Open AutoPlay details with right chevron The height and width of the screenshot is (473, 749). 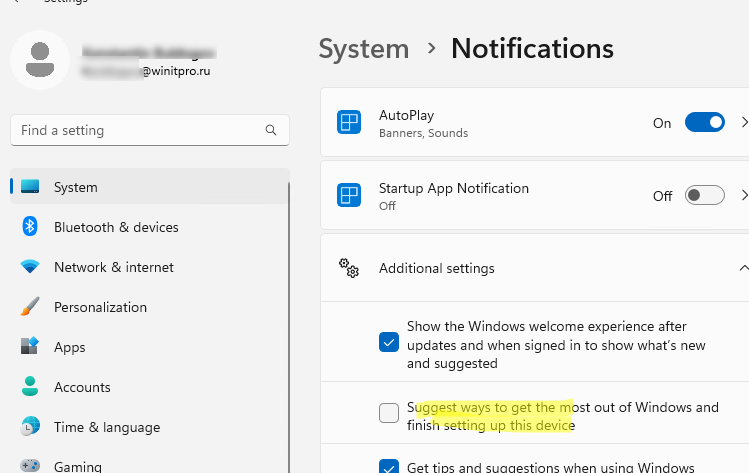(x=744, y=122)
